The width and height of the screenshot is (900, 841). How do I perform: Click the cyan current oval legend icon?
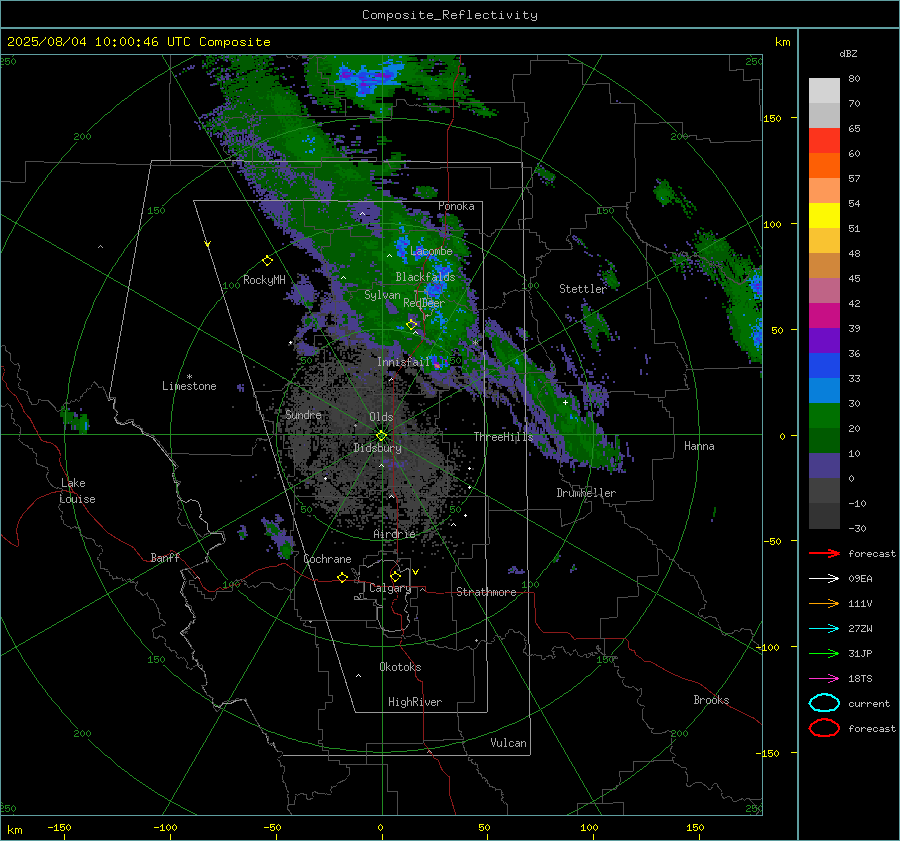point(824,703)
